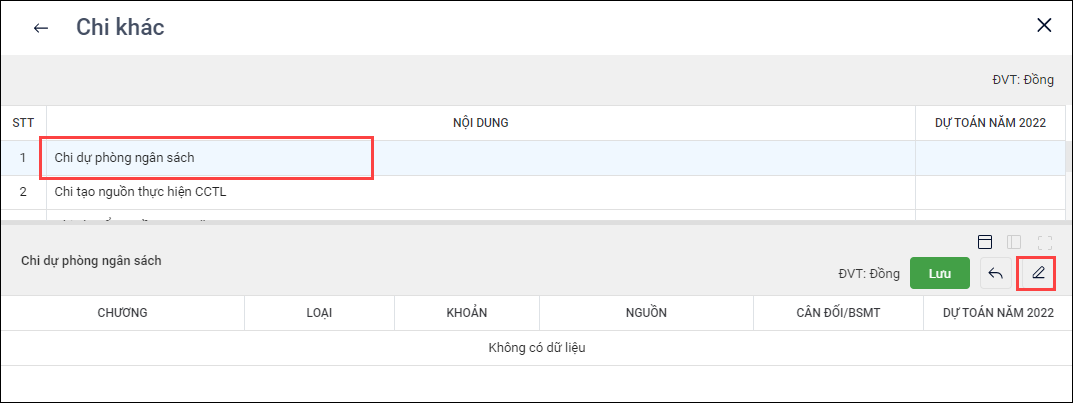Click the undo arrow button
Image resolution: width=1073 pixels, height=403 pixels.
(x=995, y=273)
